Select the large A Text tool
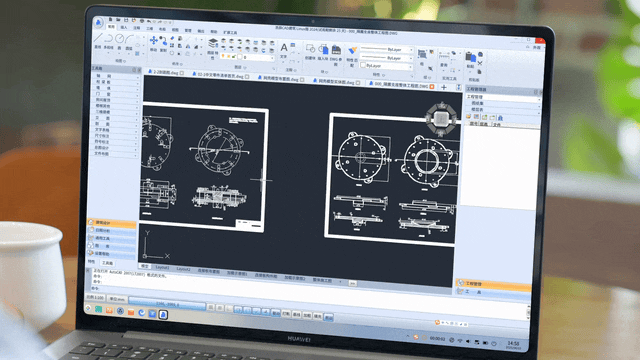 coord(284,48)
